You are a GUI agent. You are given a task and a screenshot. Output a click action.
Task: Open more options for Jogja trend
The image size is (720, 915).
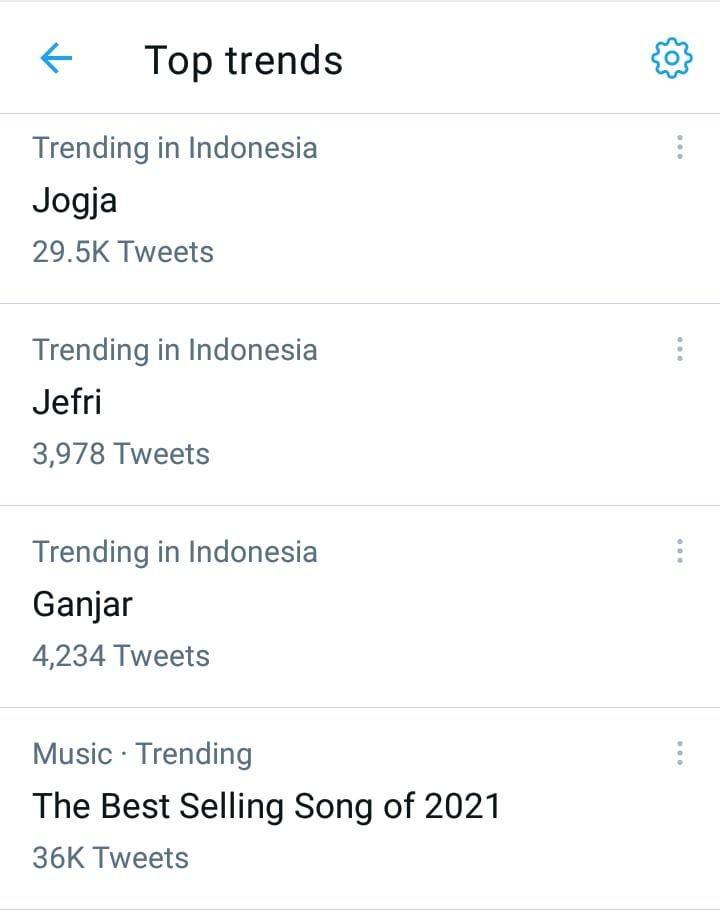tap(680, 147)
